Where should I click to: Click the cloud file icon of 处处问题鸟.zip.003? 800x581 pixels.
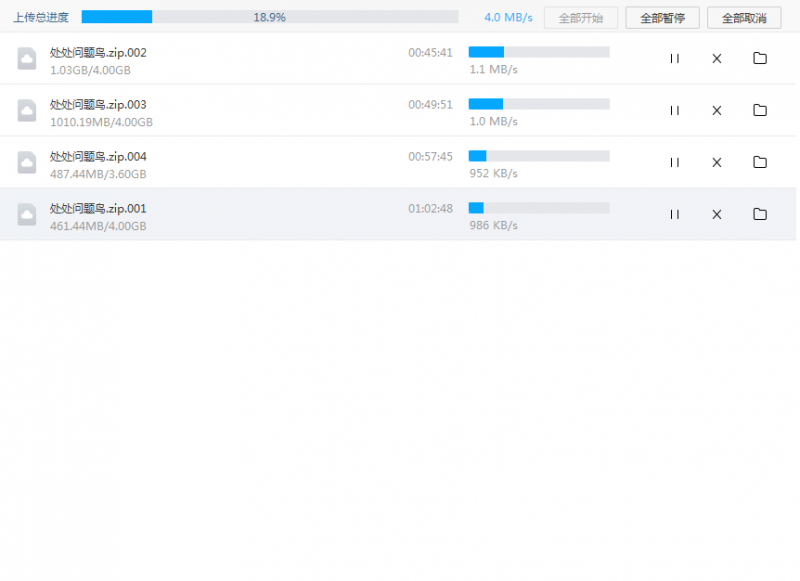27,111
